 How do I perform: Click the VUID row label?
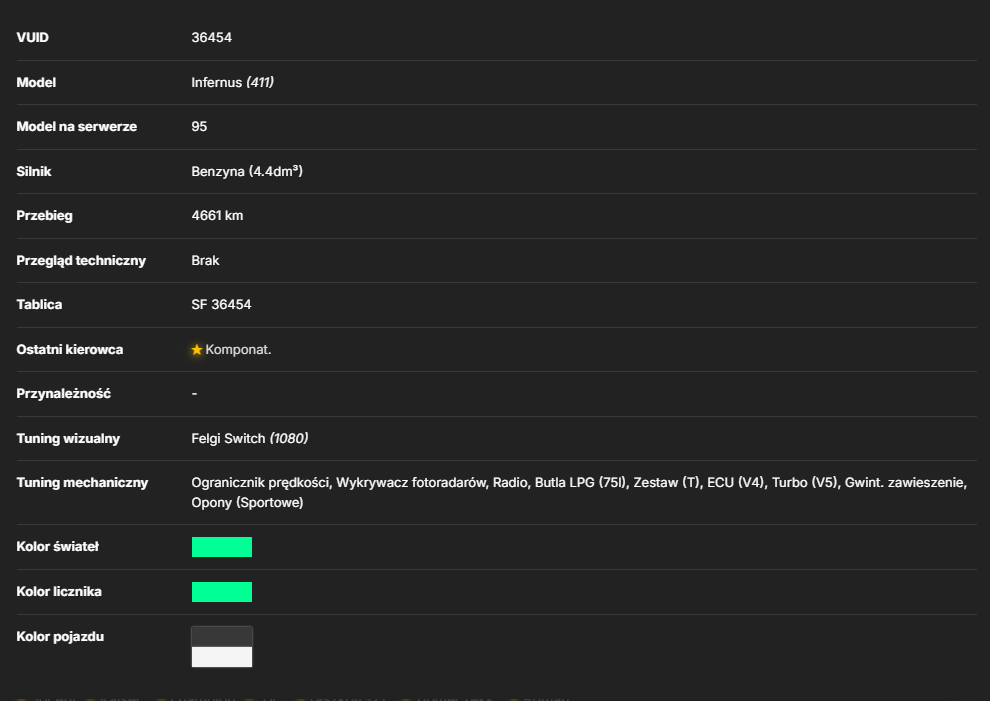(x=32, y=37)
